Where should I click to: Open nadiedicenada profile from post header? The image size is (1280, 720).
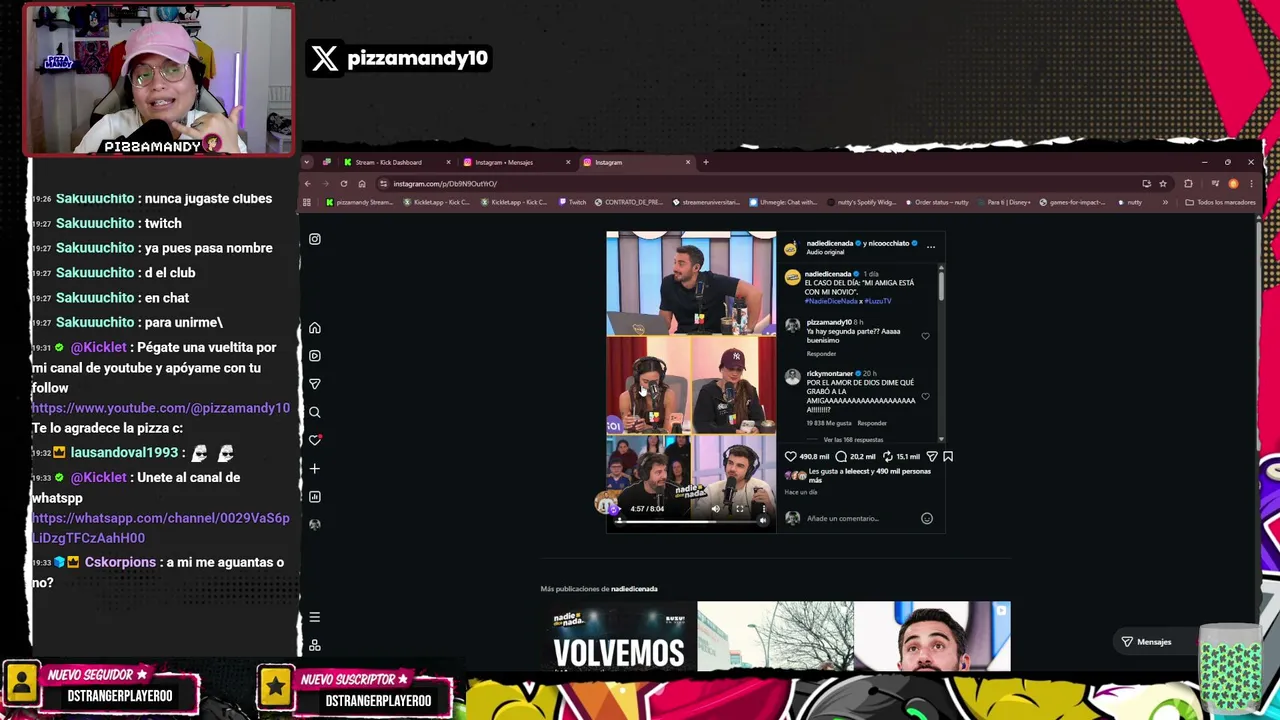830,243
